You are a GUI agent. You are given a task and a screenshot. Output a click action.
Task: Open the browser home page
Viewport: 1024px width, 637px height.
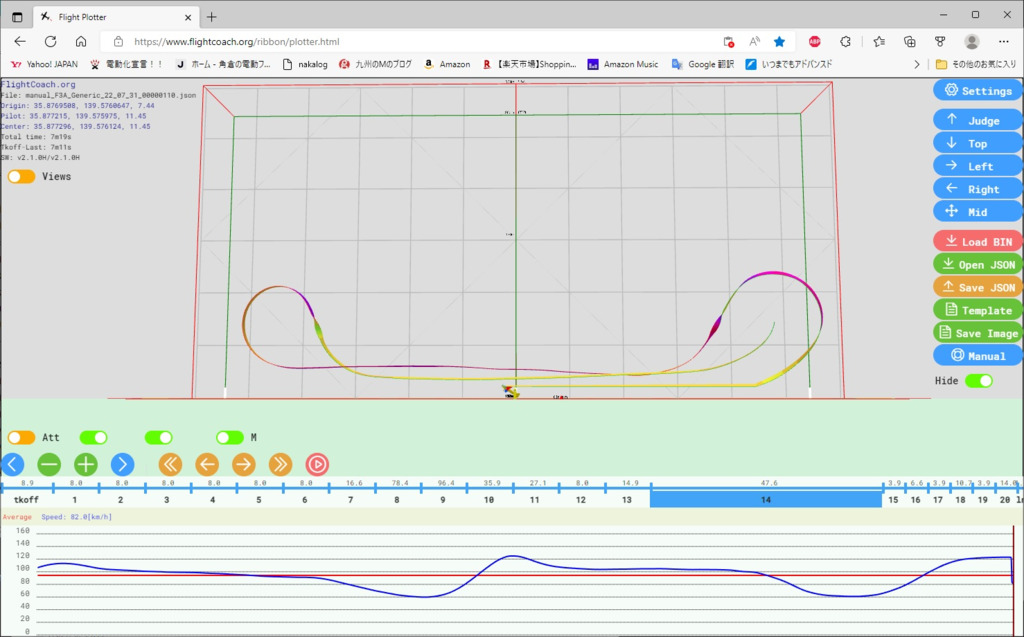pyautogui.click(x=81, y=41)
